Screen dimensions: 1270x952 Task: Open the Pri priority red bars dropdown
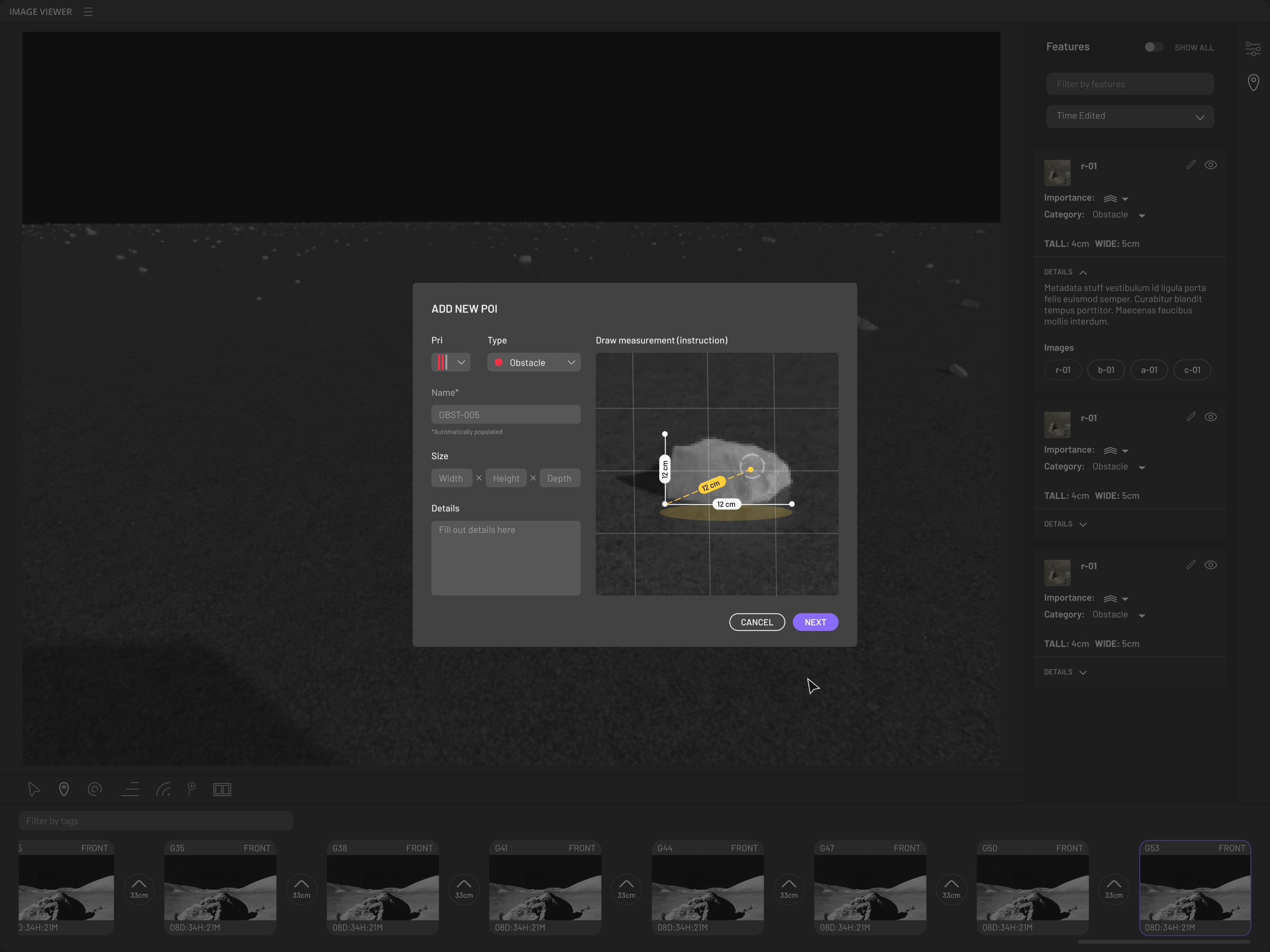pos(451,363)
